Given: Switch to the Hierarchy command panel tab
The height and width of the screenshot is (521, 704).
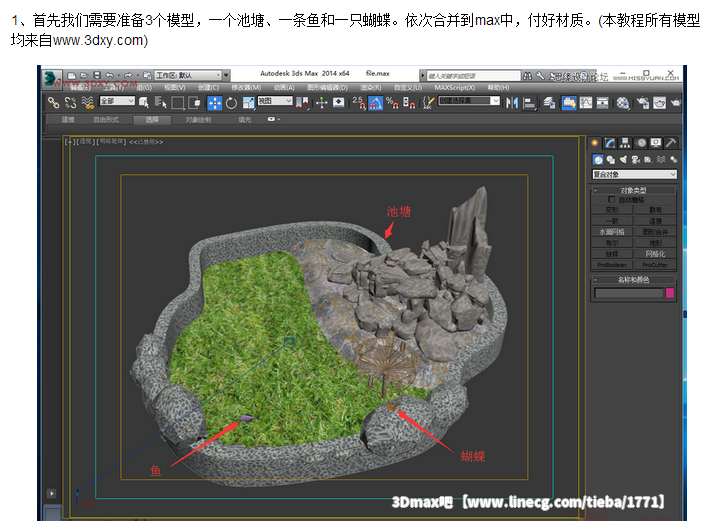Looking at the screenshot, I should click(625, 143).
